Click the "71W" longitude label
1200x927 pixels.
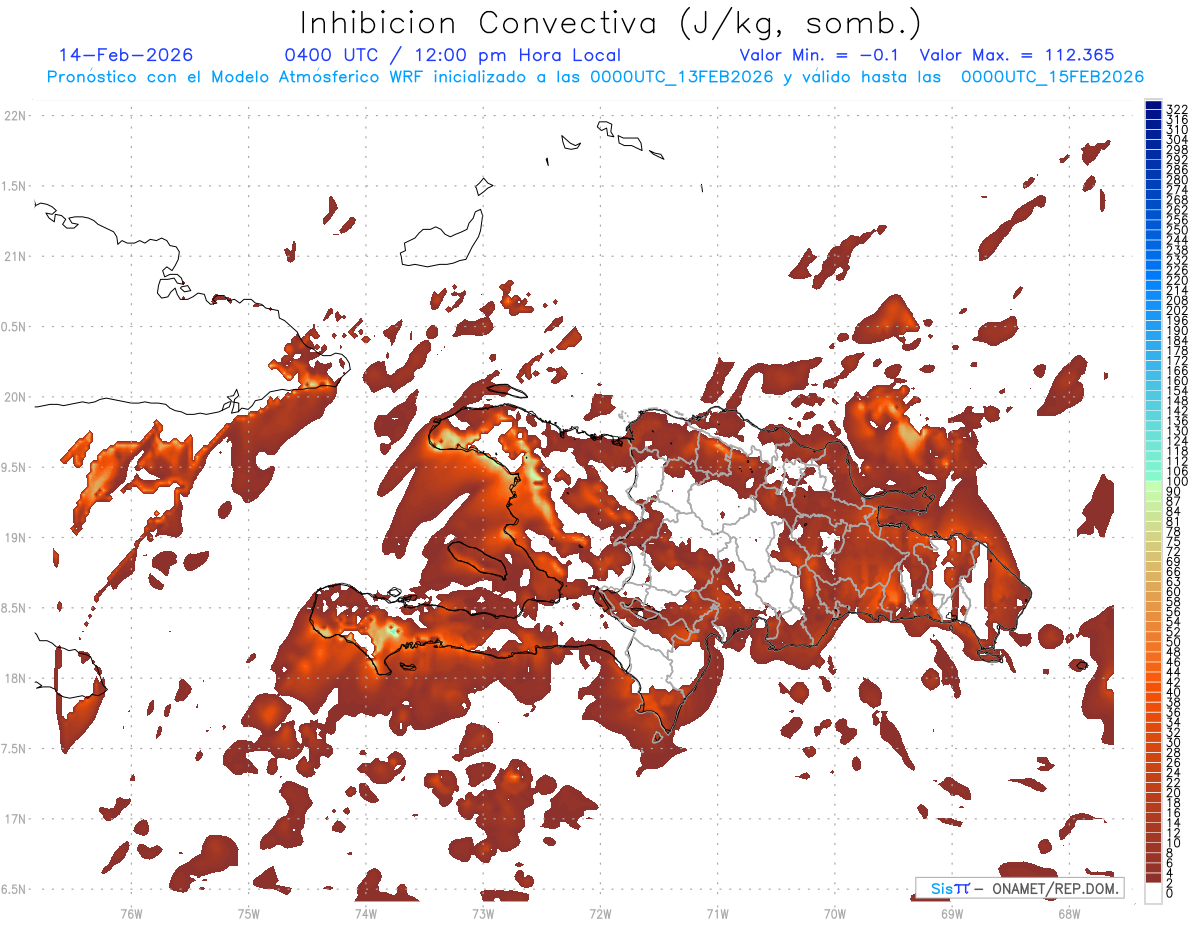coord(717,913)
